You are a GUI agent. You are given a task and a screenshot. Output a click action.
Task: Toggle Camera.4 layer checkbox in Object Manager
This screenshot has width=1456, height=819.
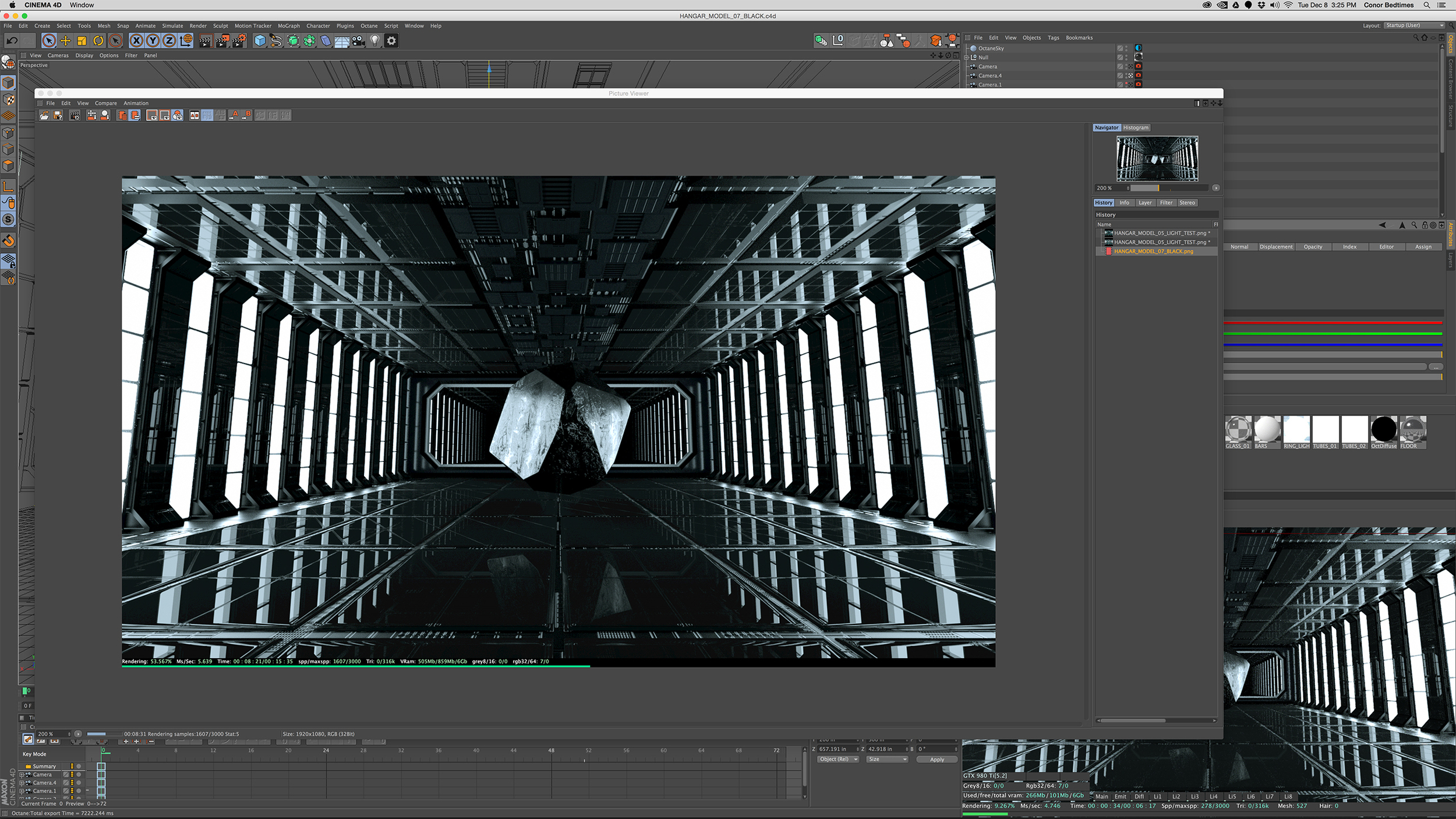coord(1119,75)
